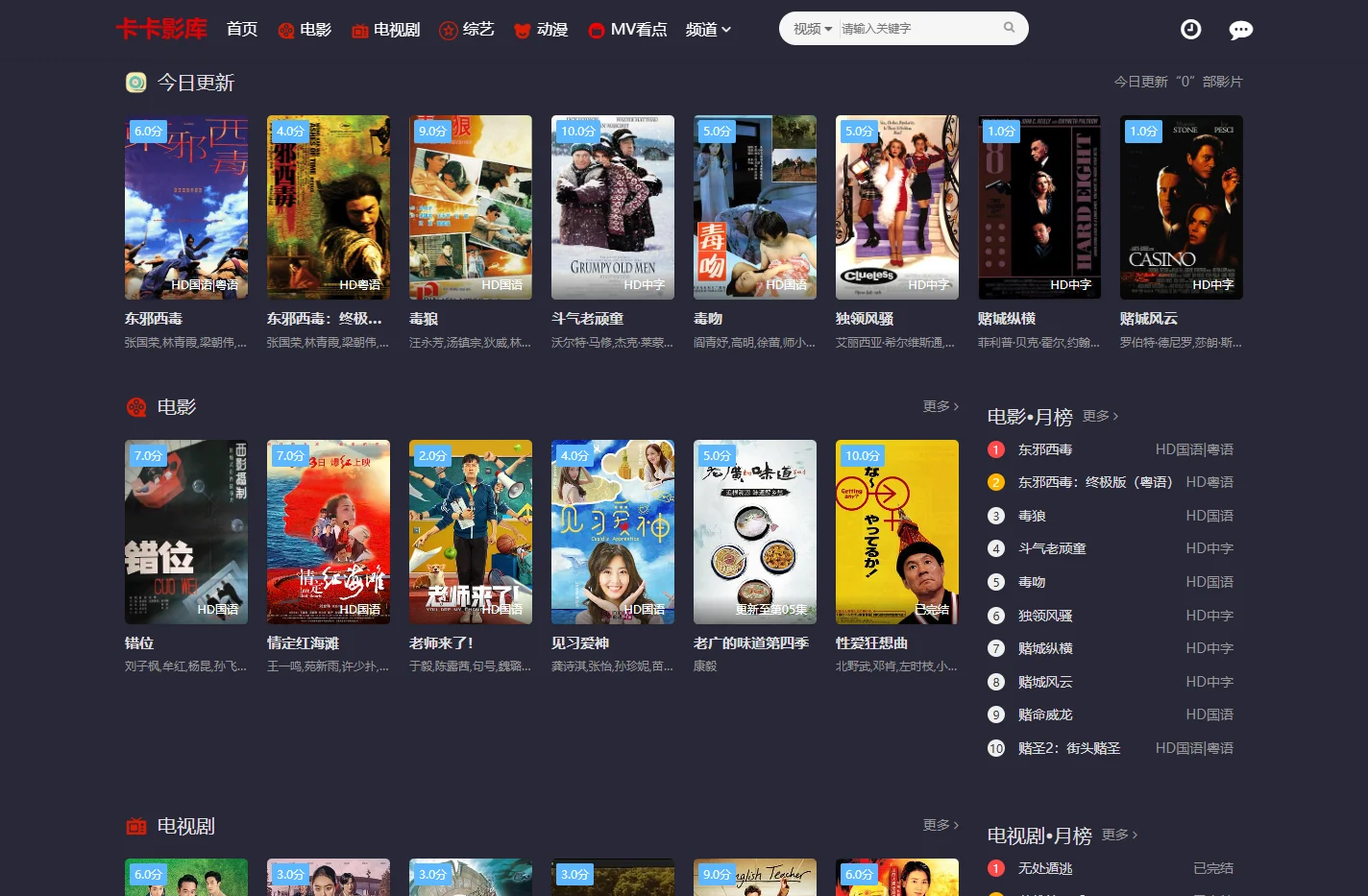
Task: Open 赌城纵横 in monthly ranking list
Action: 1045,648
